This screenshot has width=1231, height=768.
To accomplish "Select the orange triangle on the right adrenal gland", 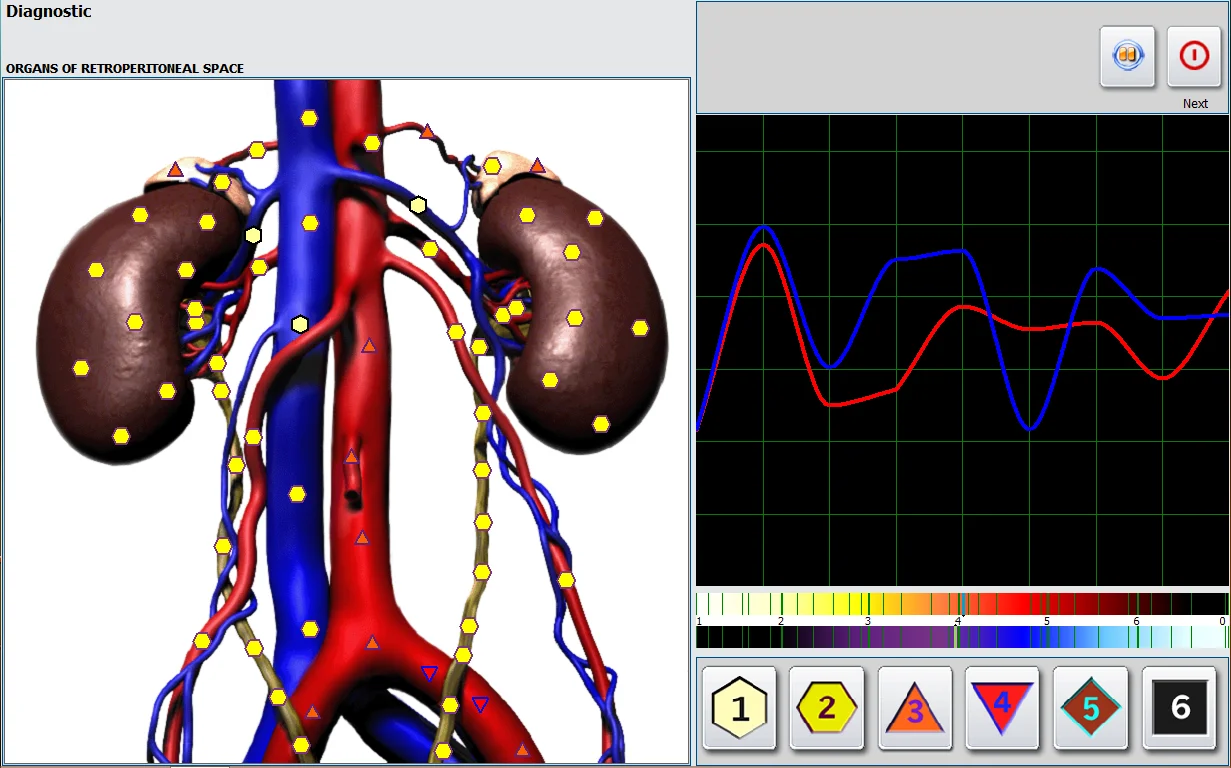I will 538,165.
